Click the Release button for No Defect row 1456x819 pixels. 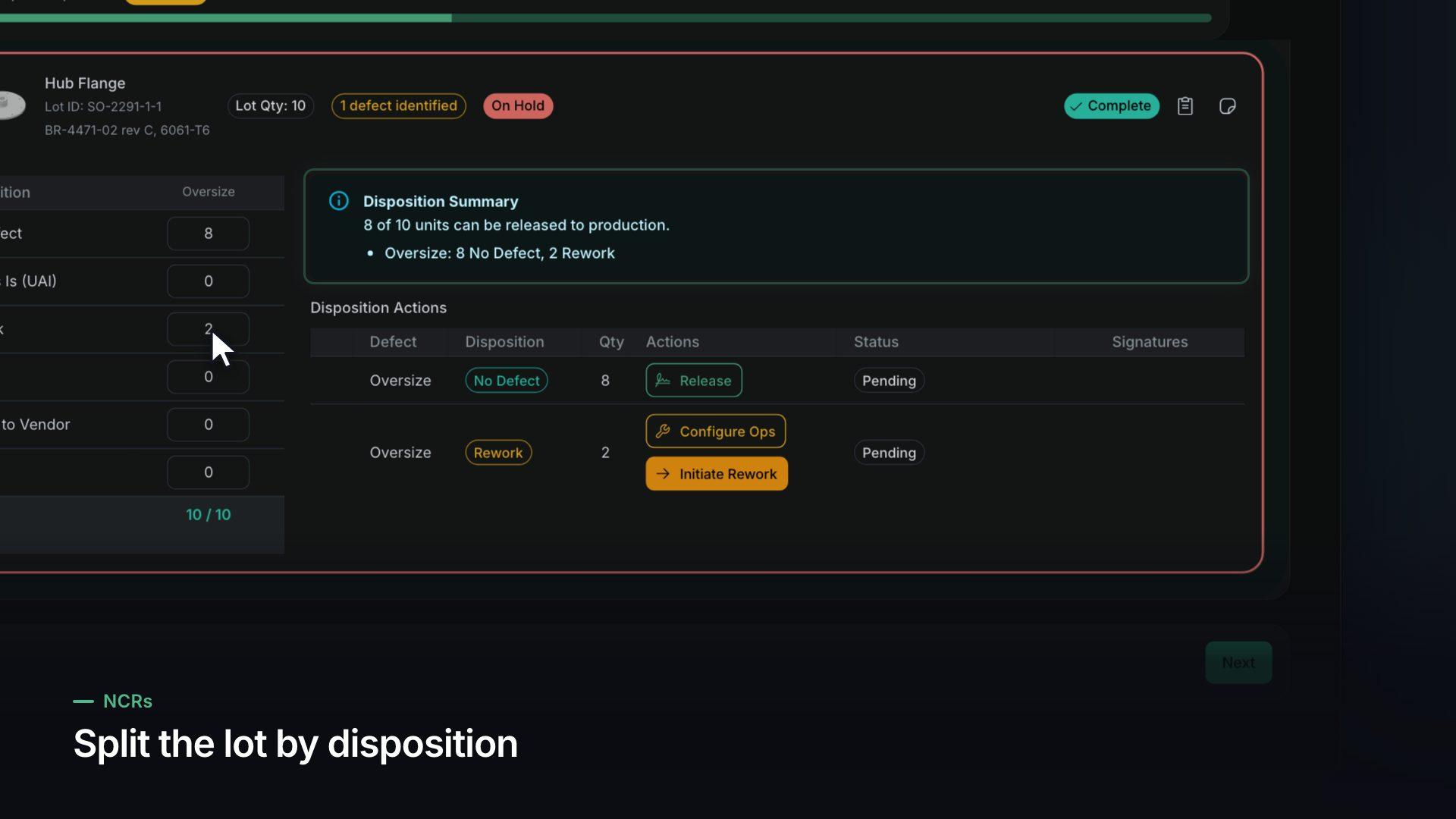point(693,381)
